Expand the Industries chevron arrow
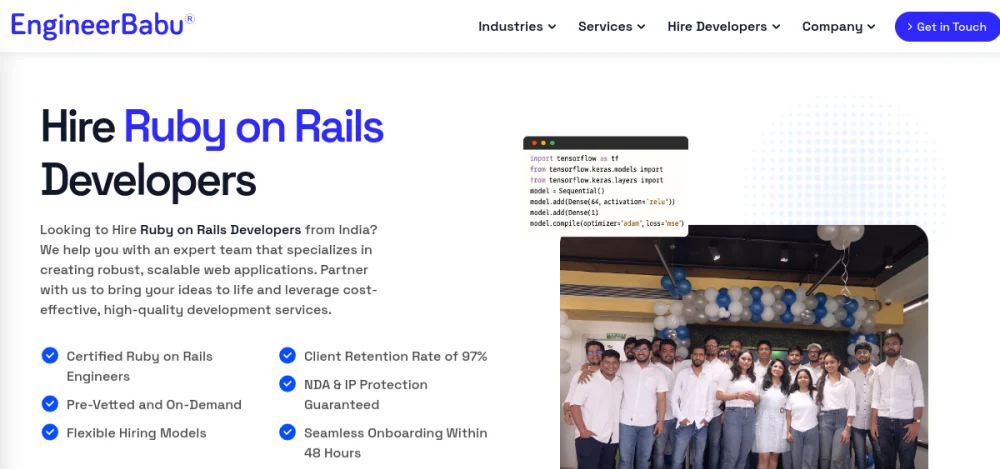This screenshot has width=1000, height=469. [x=552, y=27]
